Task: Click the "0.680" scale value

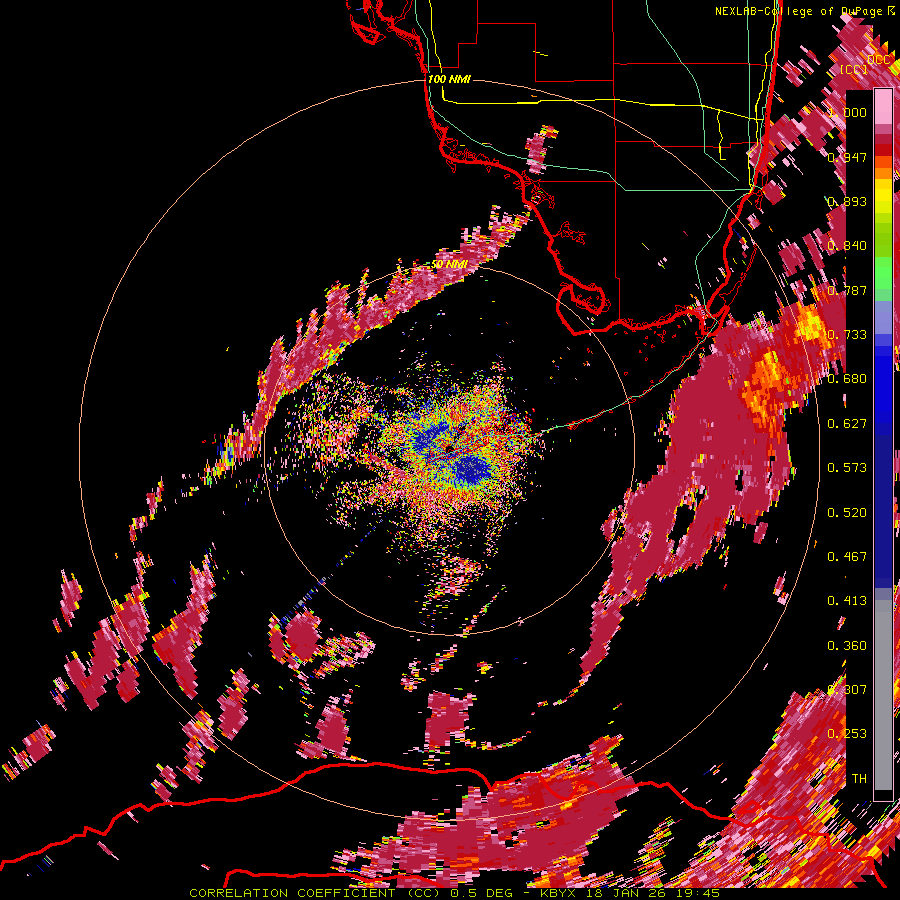Action: (x=847, y=379)
